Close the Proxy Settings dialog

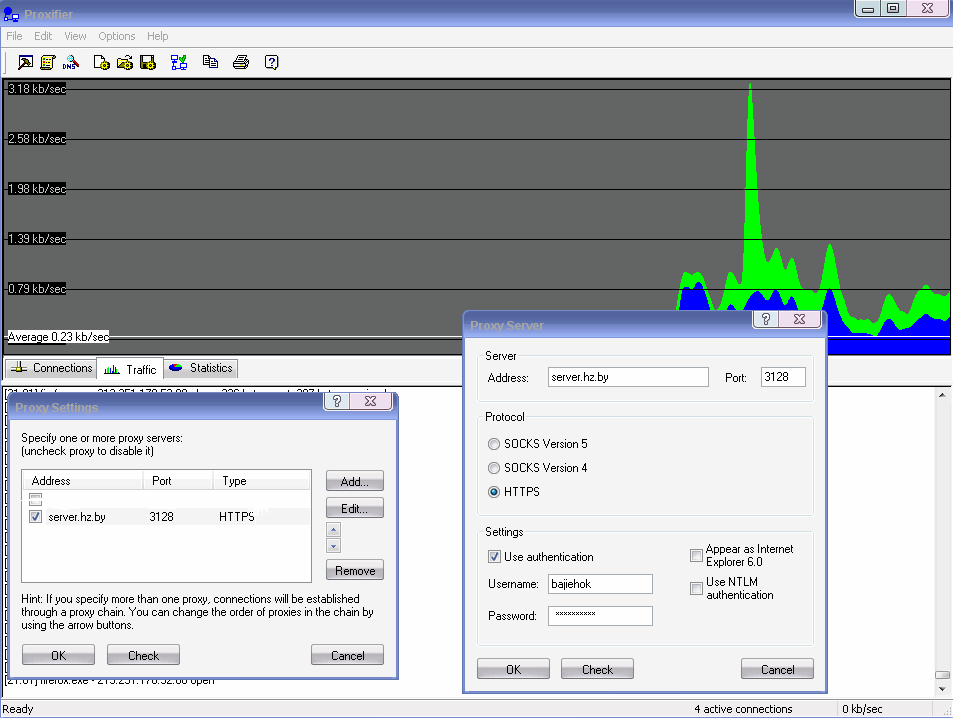click(370, 401)
